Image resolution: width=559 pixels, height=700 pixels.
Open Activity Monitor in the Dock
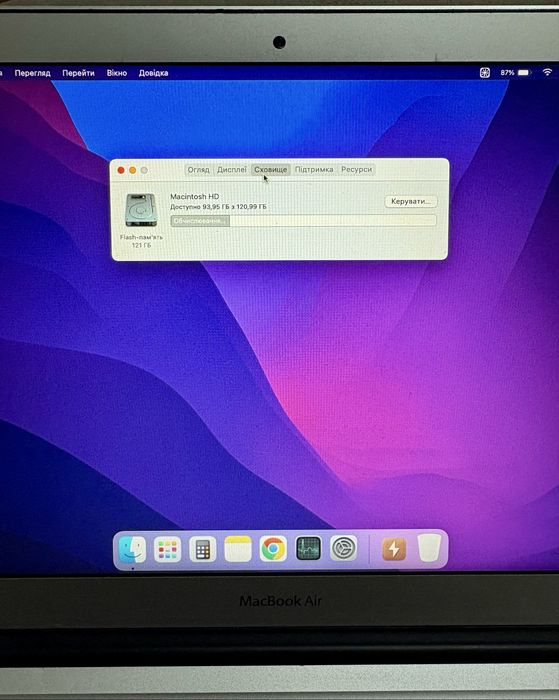click(309, 549)
